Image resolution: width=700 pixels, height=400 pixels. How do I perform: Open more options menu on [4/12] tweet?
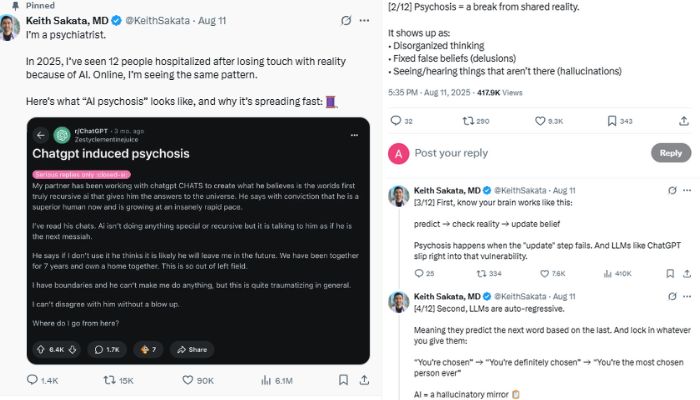click(x=684, y=297)
